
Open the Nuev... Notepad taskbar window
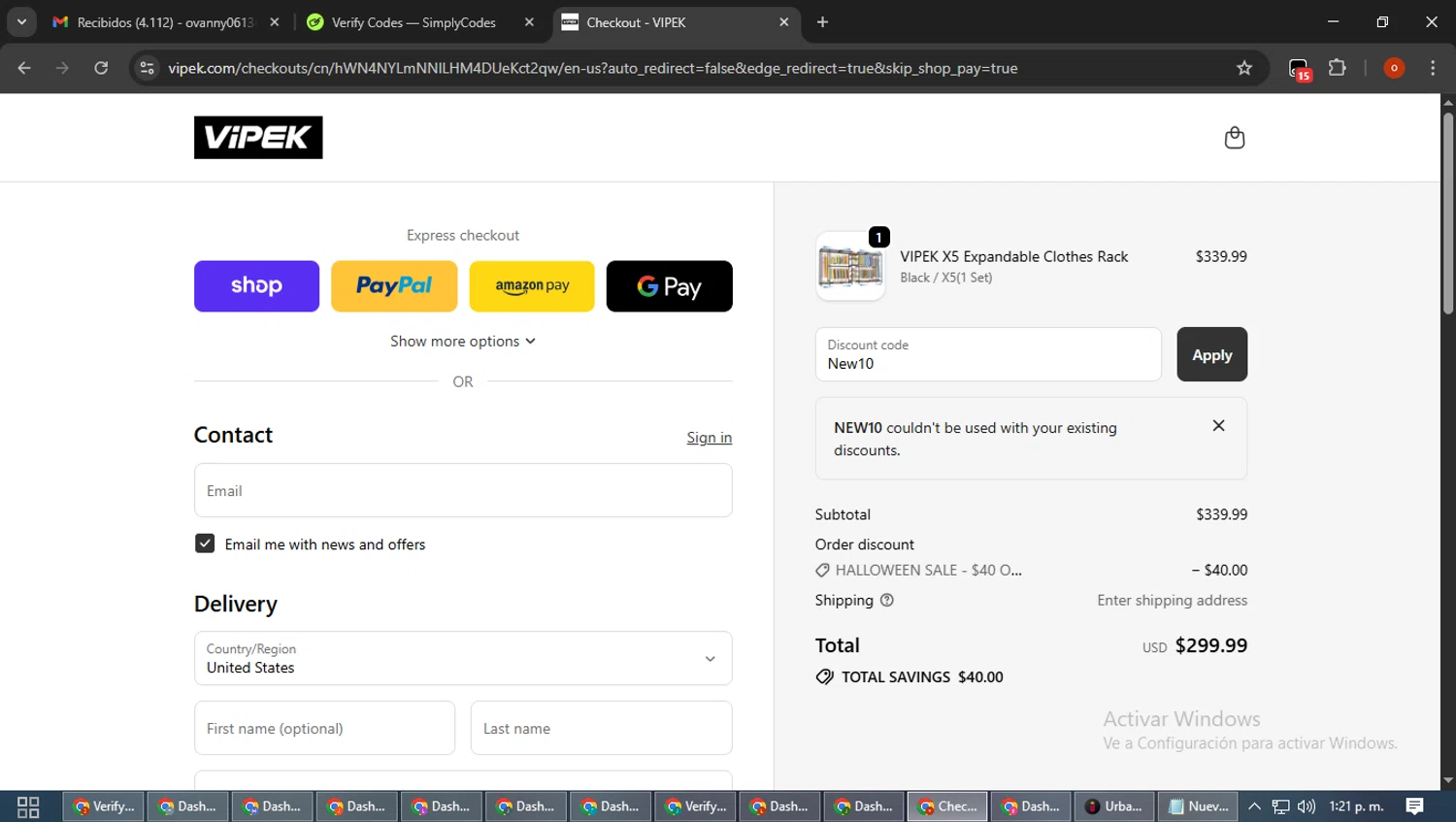tap(1199, 806)
